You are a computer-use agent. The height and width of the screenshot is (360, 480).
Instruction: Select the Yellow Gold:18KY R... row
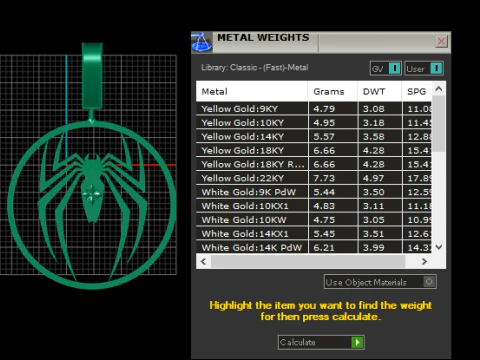point(314,164)
